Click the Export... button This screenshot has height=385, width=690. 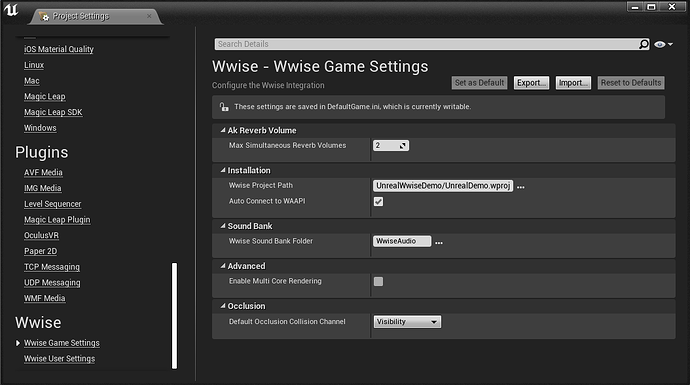[531, 83]
